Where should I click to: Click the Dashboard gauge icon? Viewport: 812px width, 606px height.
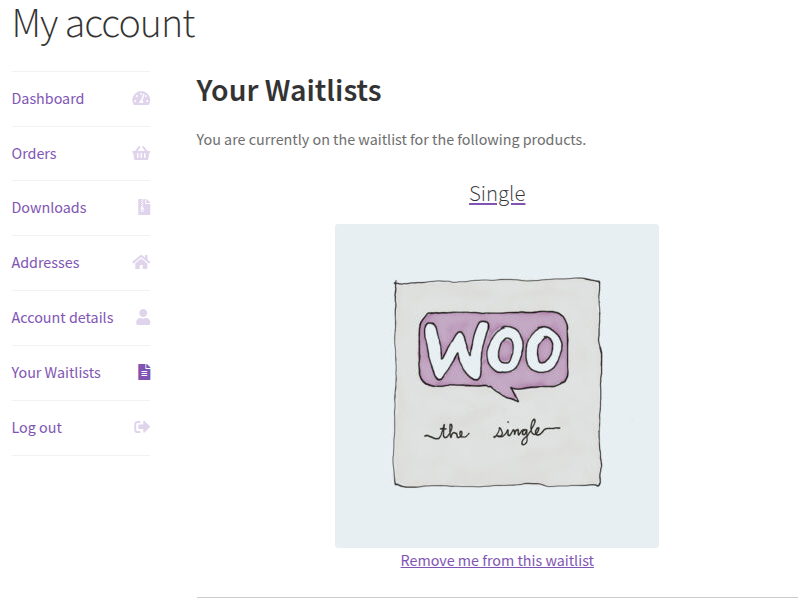tap(141, 99)
